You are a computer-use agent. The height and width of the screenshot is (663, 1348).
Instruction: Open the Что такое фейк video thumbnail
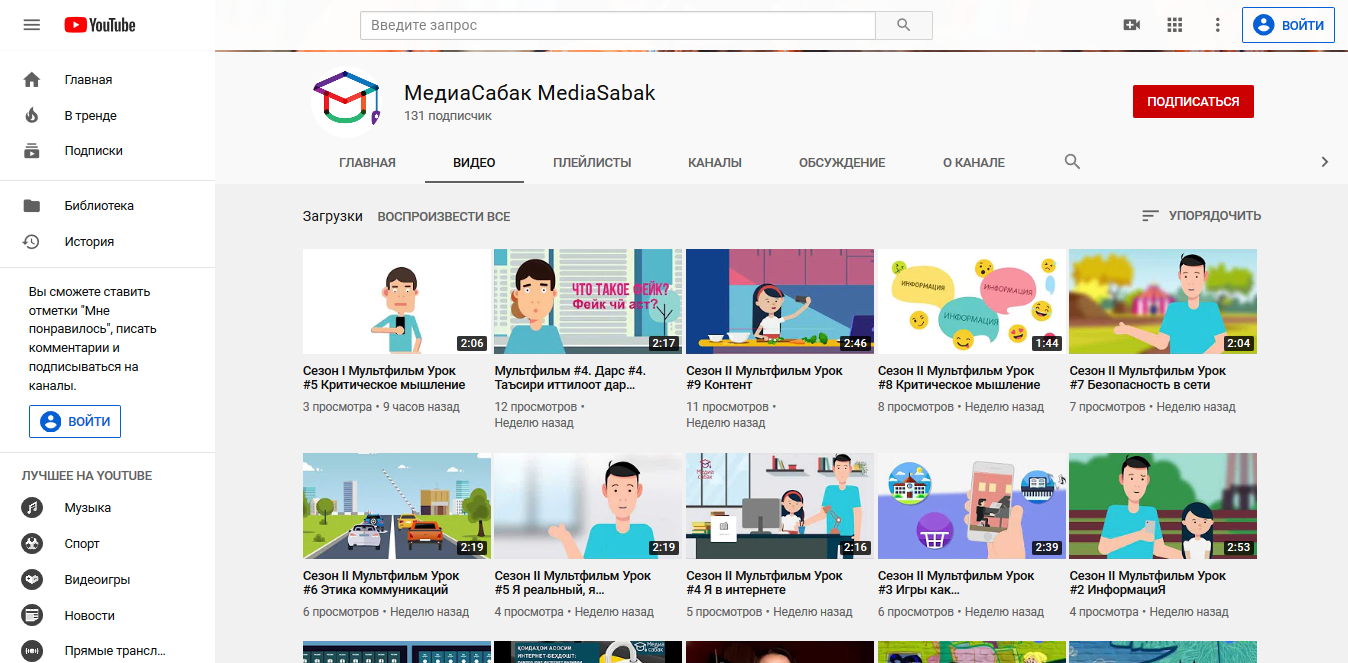coord(588,302)
